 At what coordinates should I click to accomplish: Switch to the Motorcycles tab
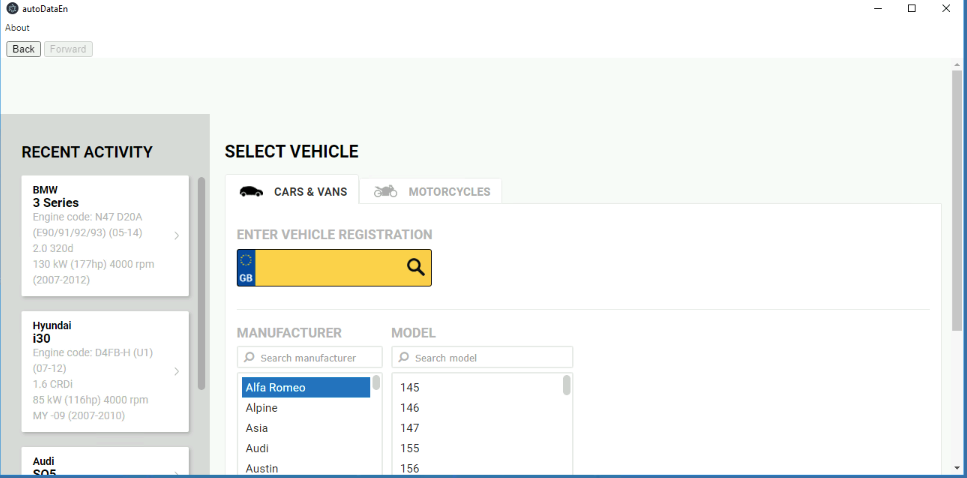[432, 191]
